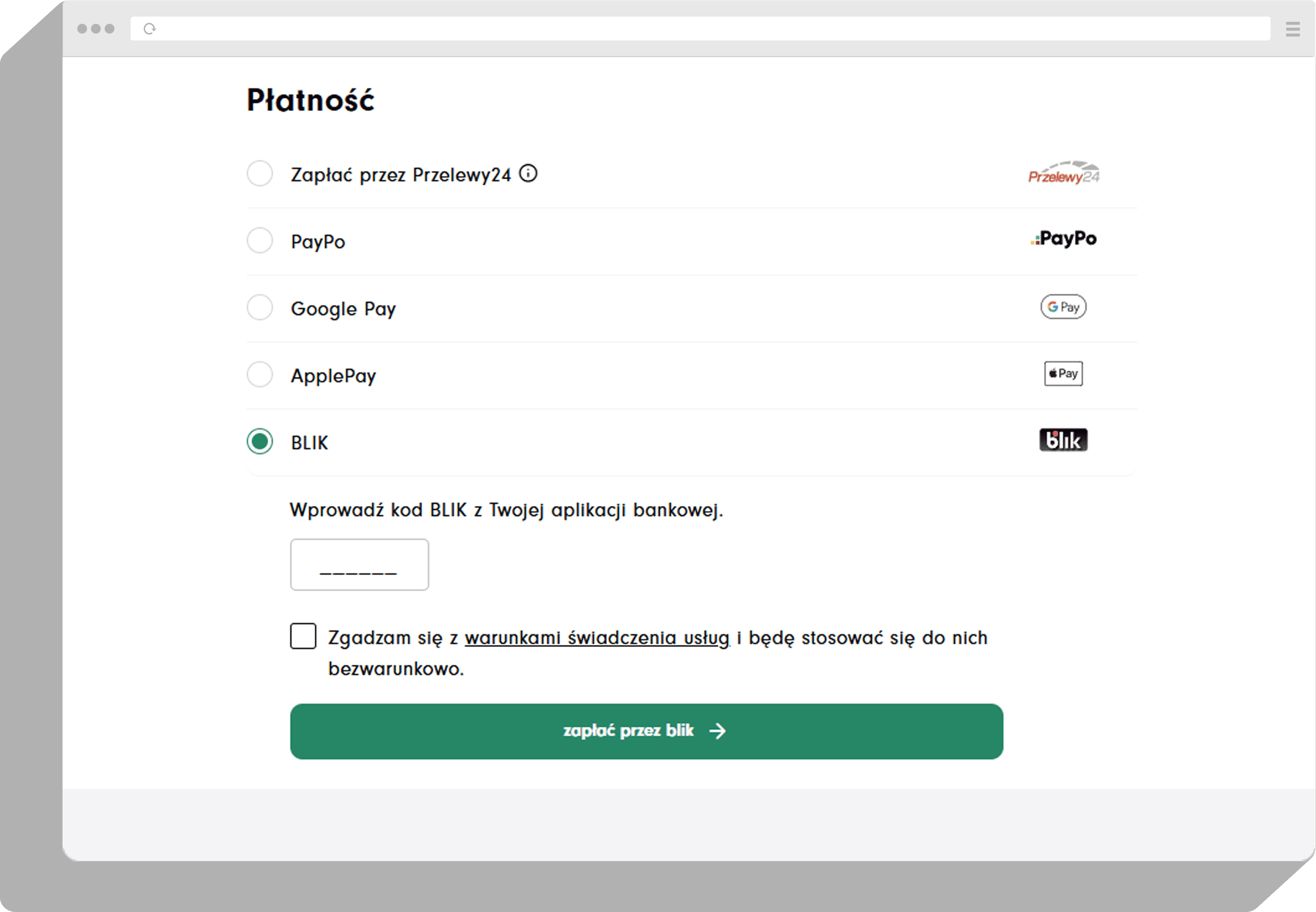Open the 'warunkami świadczenia usług' link

tap(597, 638)
